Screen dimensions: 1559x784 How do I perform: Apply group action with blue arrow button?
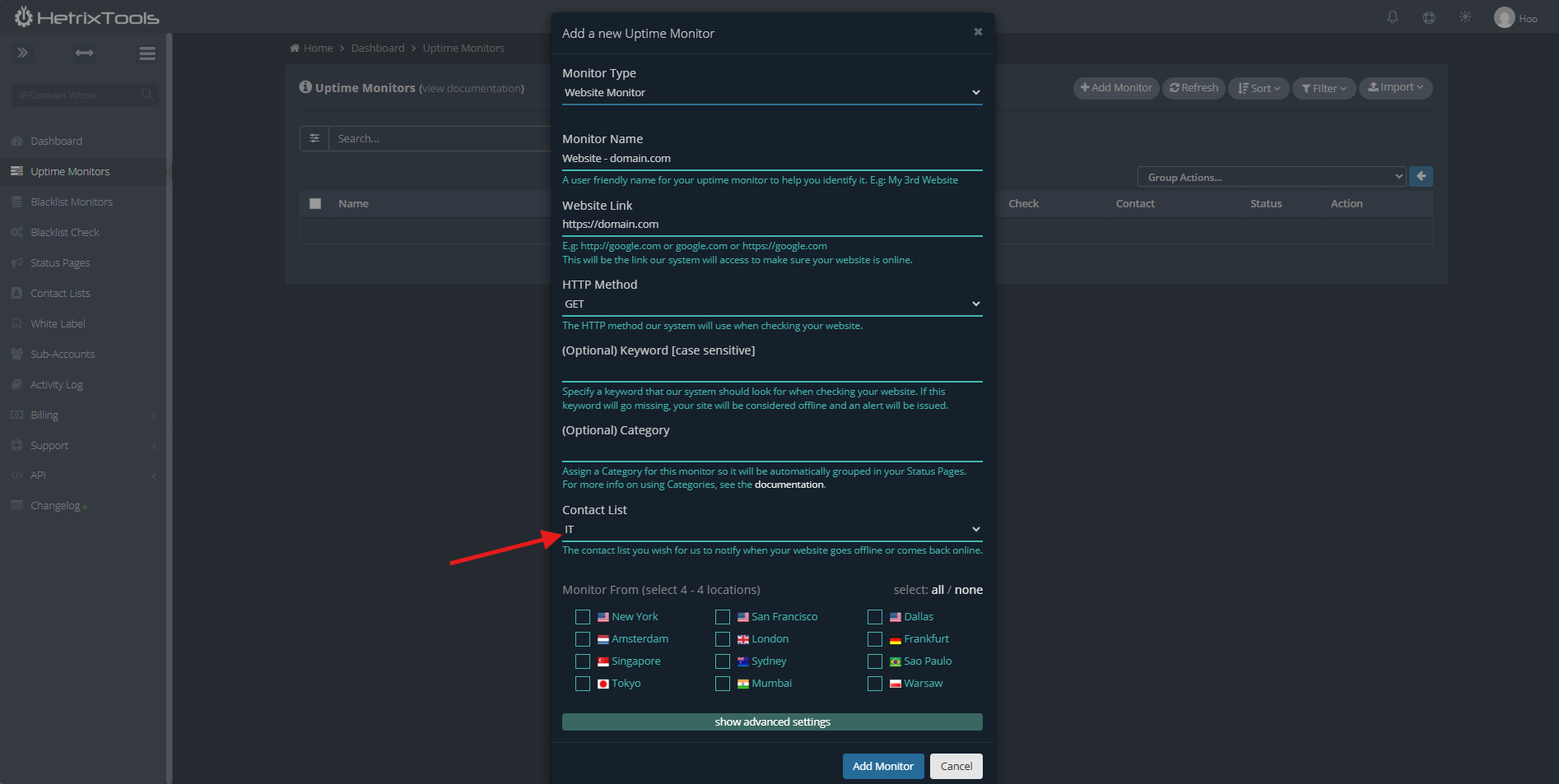pyautogui.click(x=1421, y=177)
